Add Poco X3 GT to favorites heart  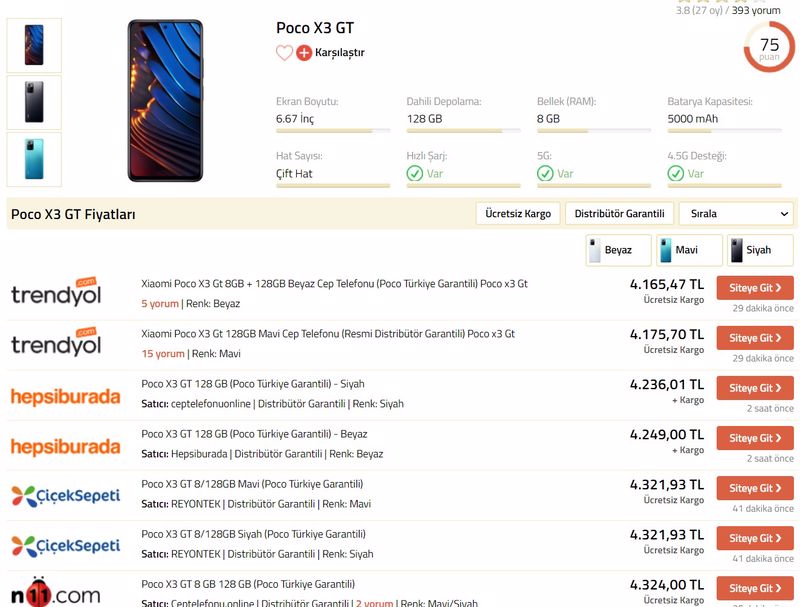point(284,53)
